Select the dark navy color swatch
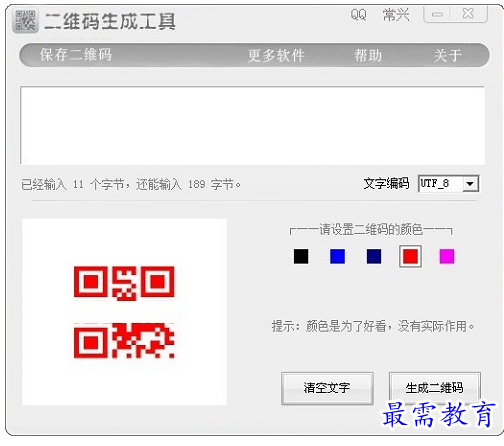504x446 pixels. tap(374, 256)
